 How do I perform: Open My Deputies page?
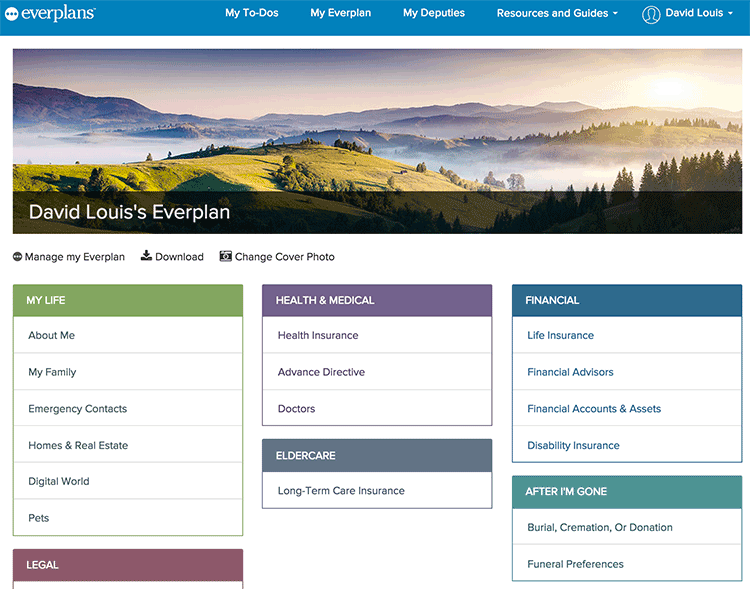point(434,13)
